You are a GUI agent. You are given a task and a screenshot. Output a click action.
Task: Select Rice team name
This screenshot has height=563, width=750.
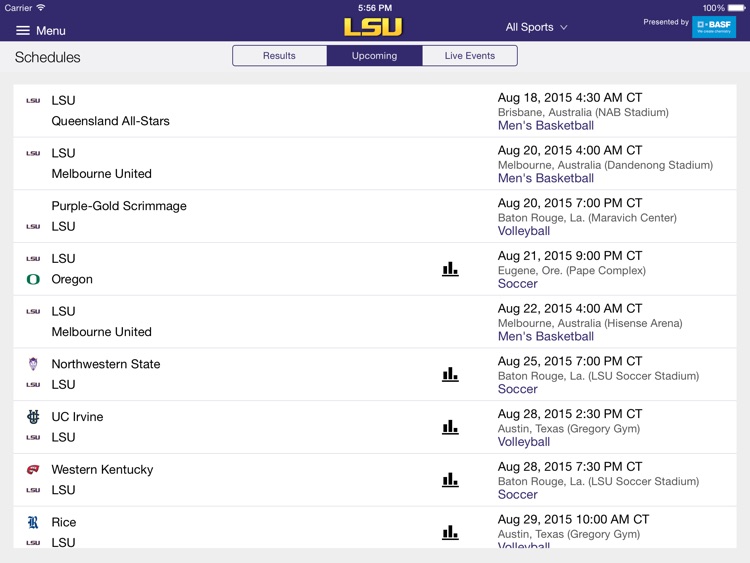coord(64,522)
